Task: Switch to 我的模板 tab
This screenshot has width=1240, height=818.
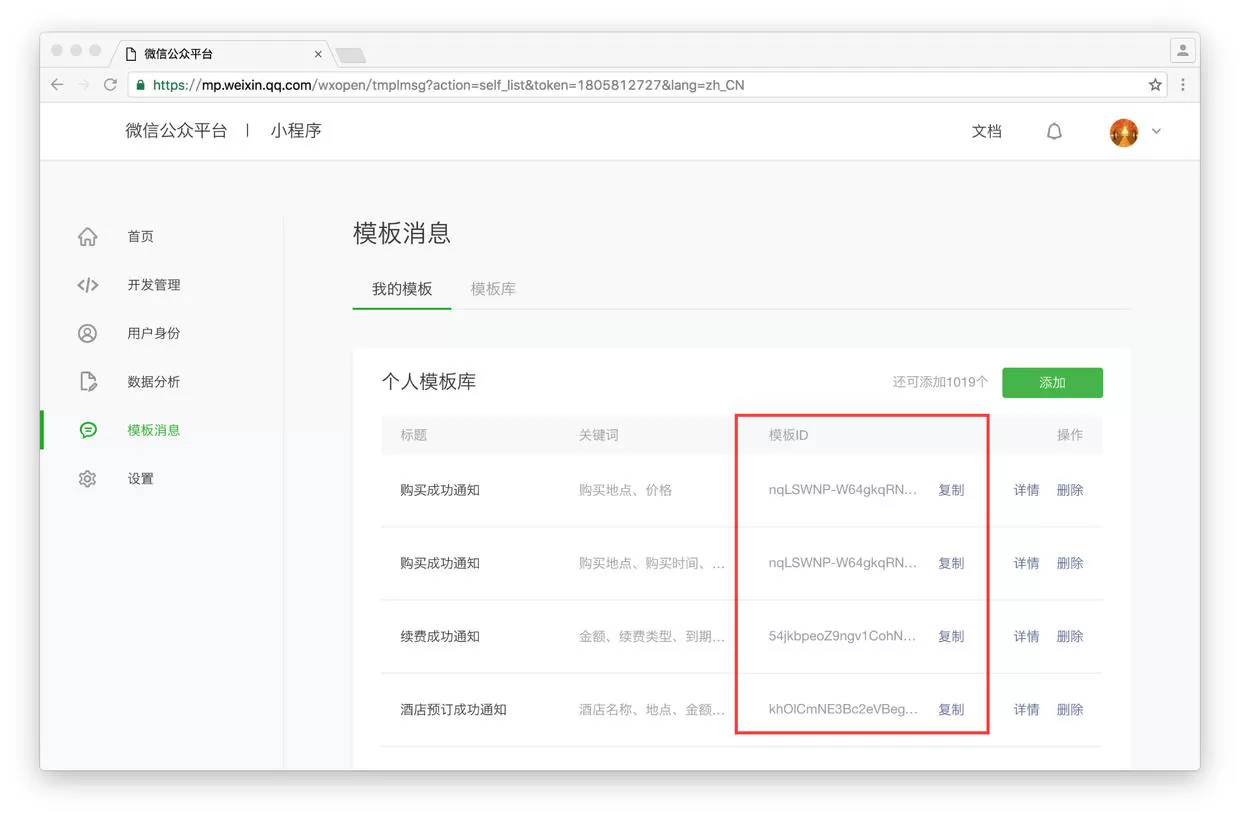Action: point(402,289)
